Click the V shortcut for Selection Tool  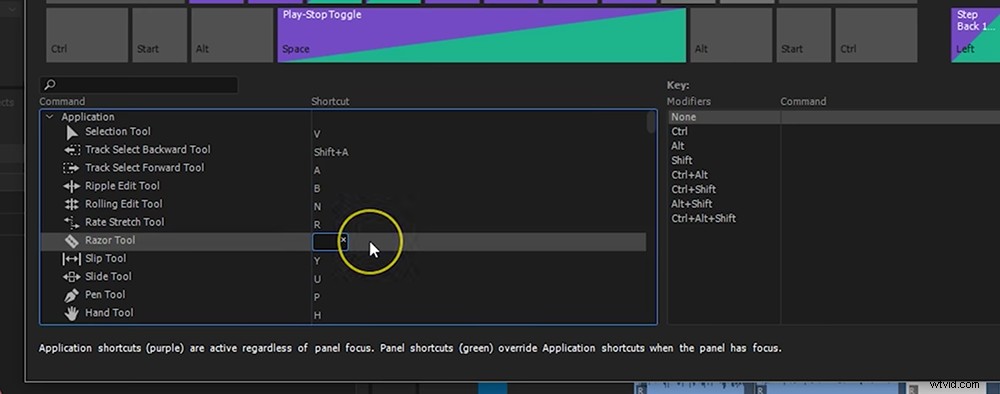pyautogui.click(x=317, y=135)
